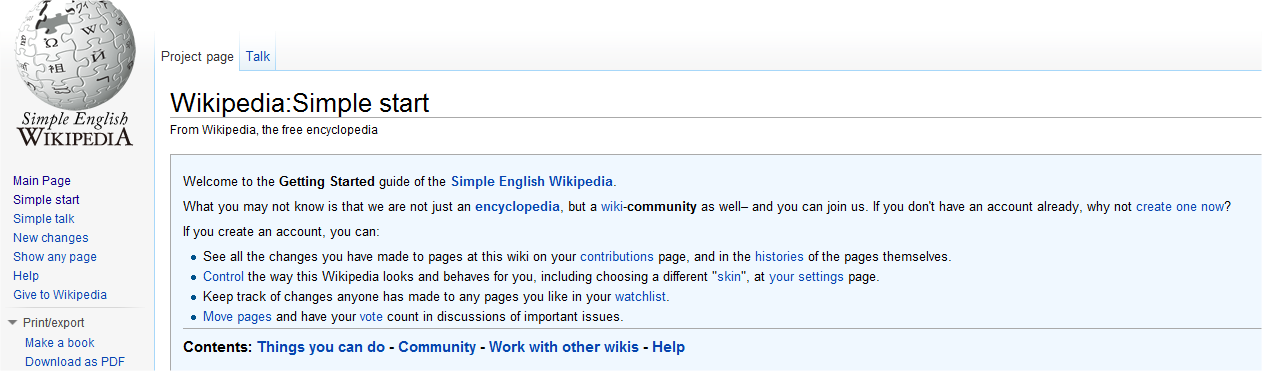Open the skin link
The width and height of the screenshot is (1262, 371).
tap(730, 277)
